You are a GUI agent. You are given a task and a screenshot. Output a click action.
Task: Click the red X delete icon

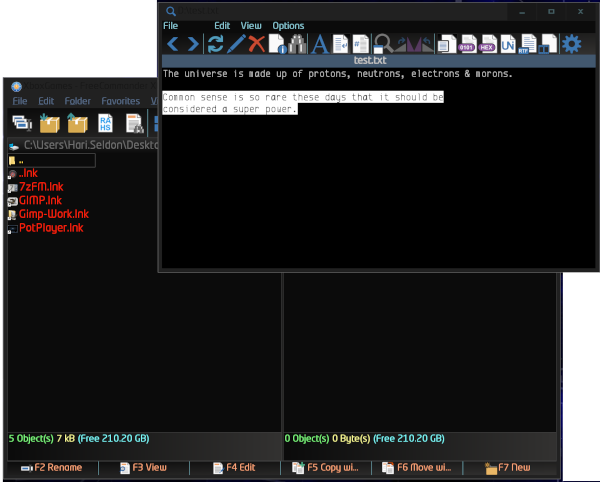[256, 44]
